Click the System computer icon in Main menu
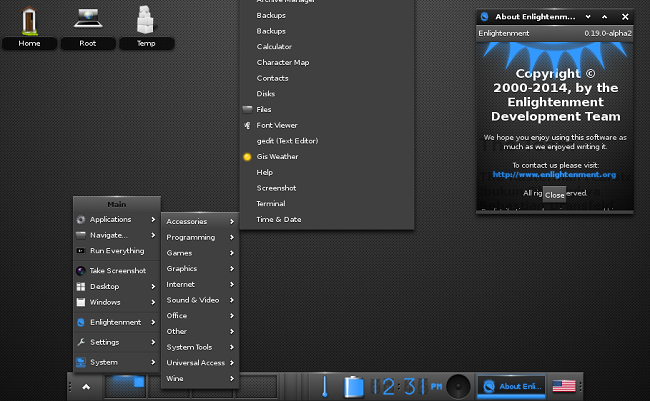The width and height of the screenshot is (650, 401). tap(81, 362)
